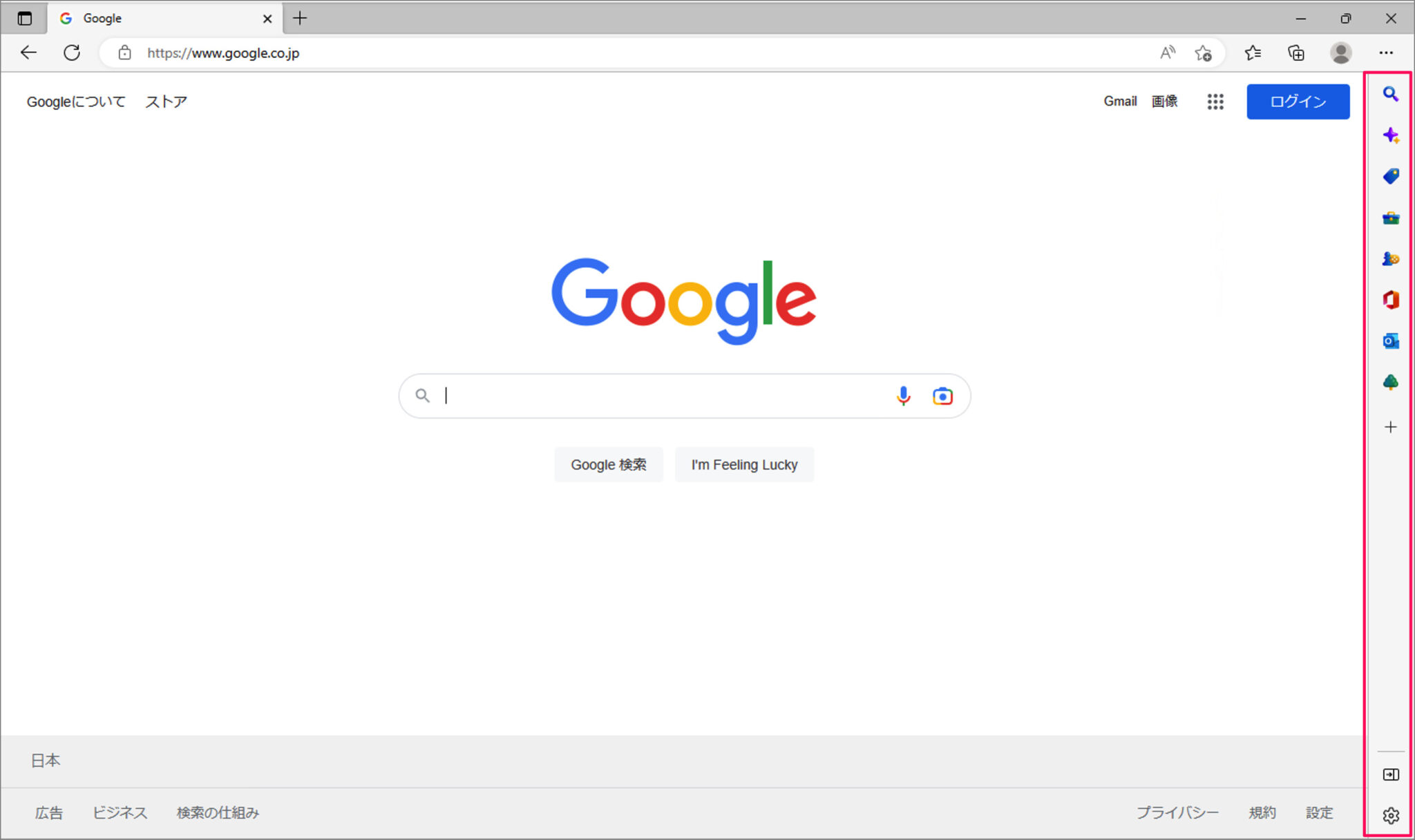Open the Tools briefcase icon in sidebar
1415x840 pixels.
click(1391, 218)
